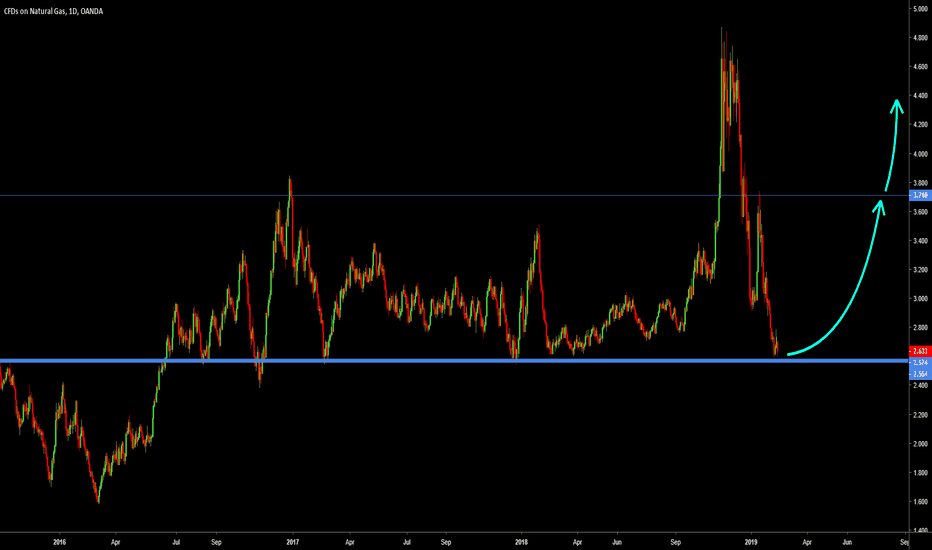Screen dimensions: 932x550
Task: Click the 3.200 price axis label
Action: coord(920,269)
